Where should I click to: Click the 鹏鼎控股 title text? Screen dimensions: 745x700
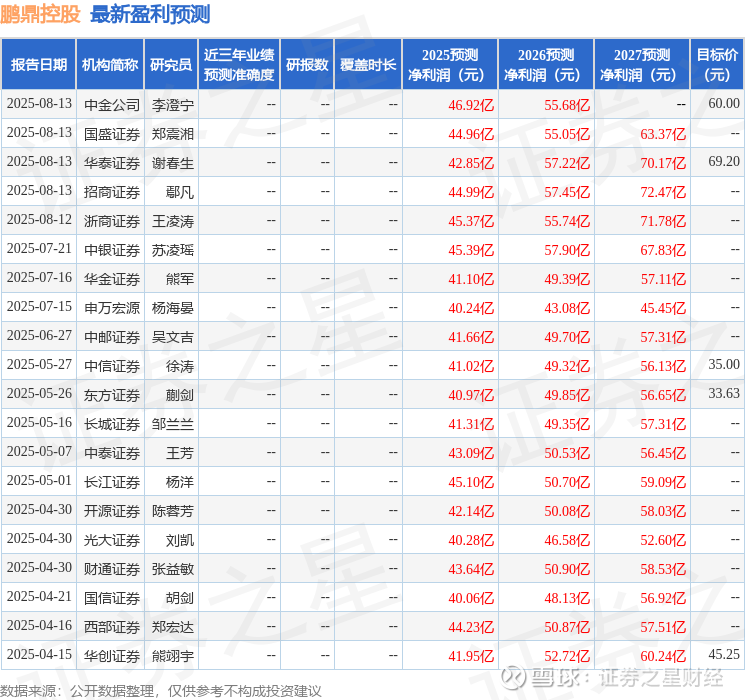(40, 14)
